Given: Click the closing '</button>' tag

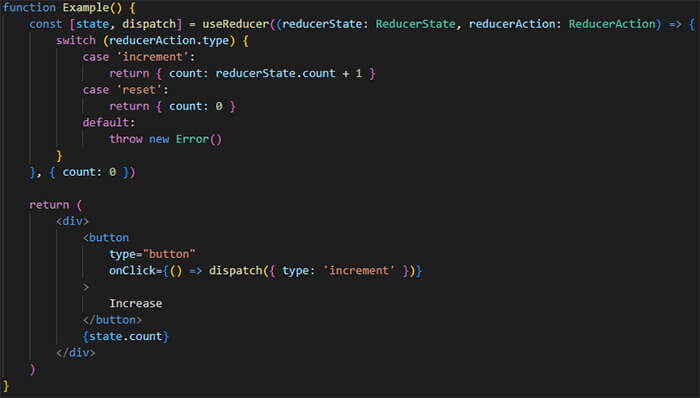Looking at the screenshot, I should pos(112,320).
